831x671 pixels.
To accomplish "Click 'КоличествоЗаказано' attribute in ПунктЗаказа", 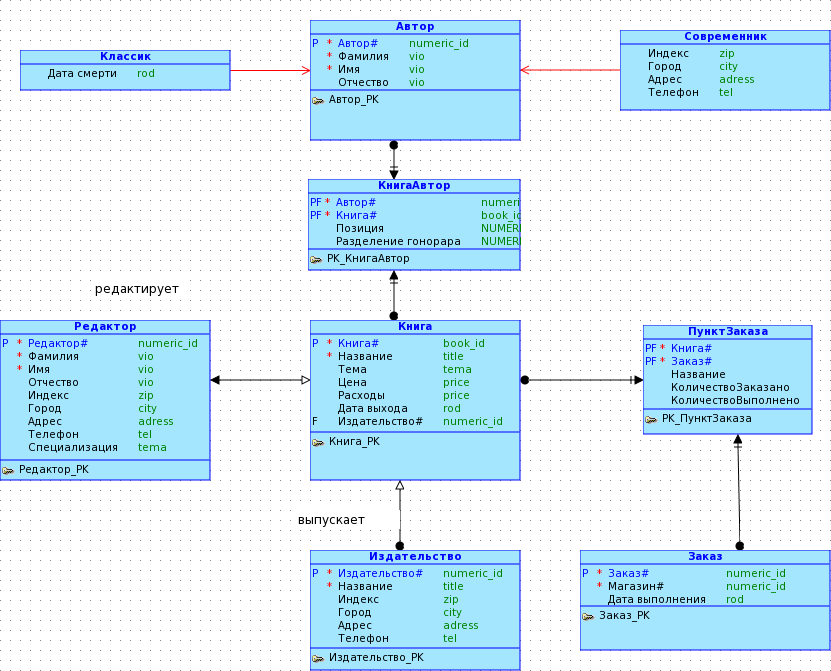I will point(730,388).
